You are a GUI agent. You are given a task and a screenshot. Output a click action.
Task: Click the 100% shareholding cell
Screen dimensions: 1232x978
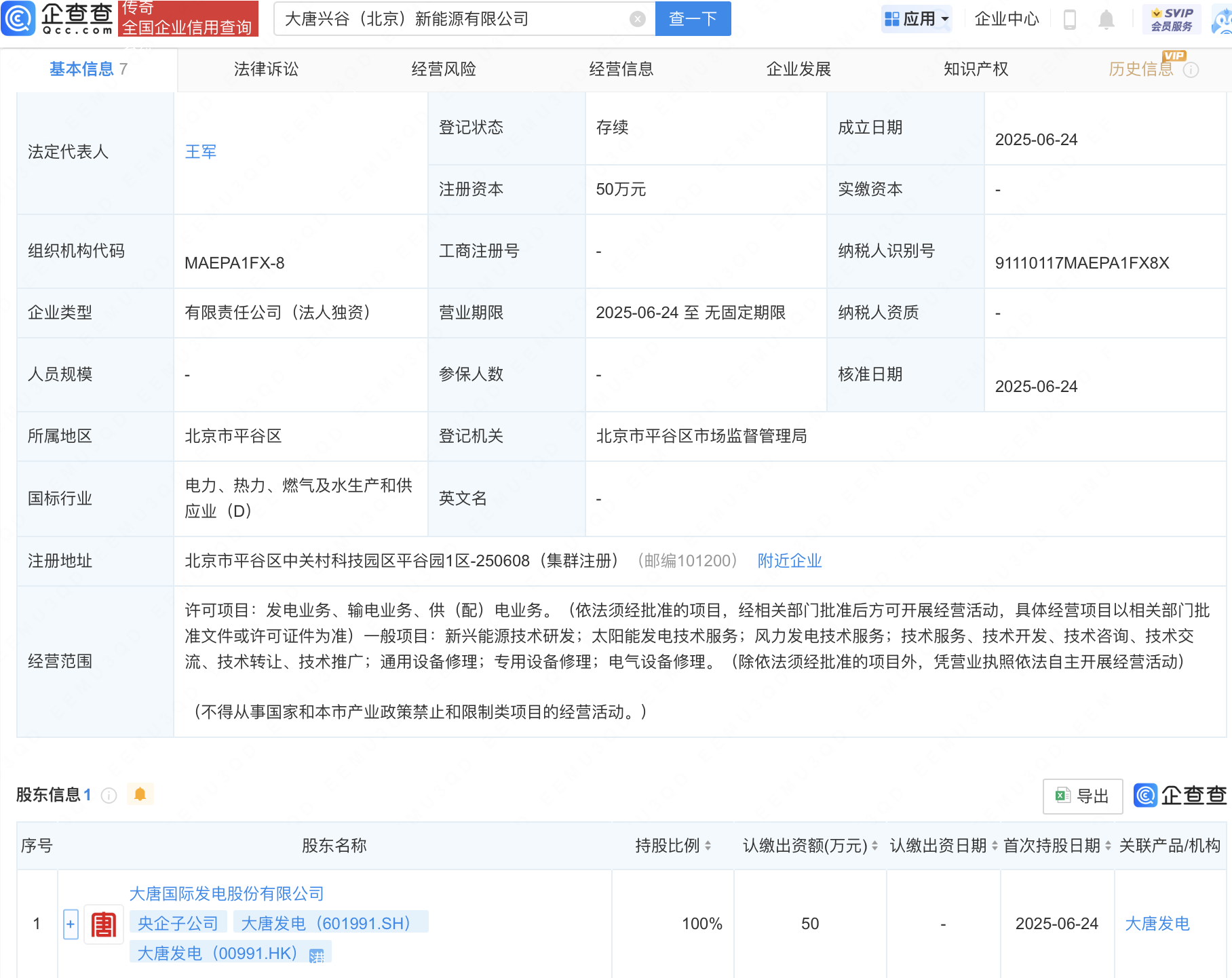tap(702, 924)
